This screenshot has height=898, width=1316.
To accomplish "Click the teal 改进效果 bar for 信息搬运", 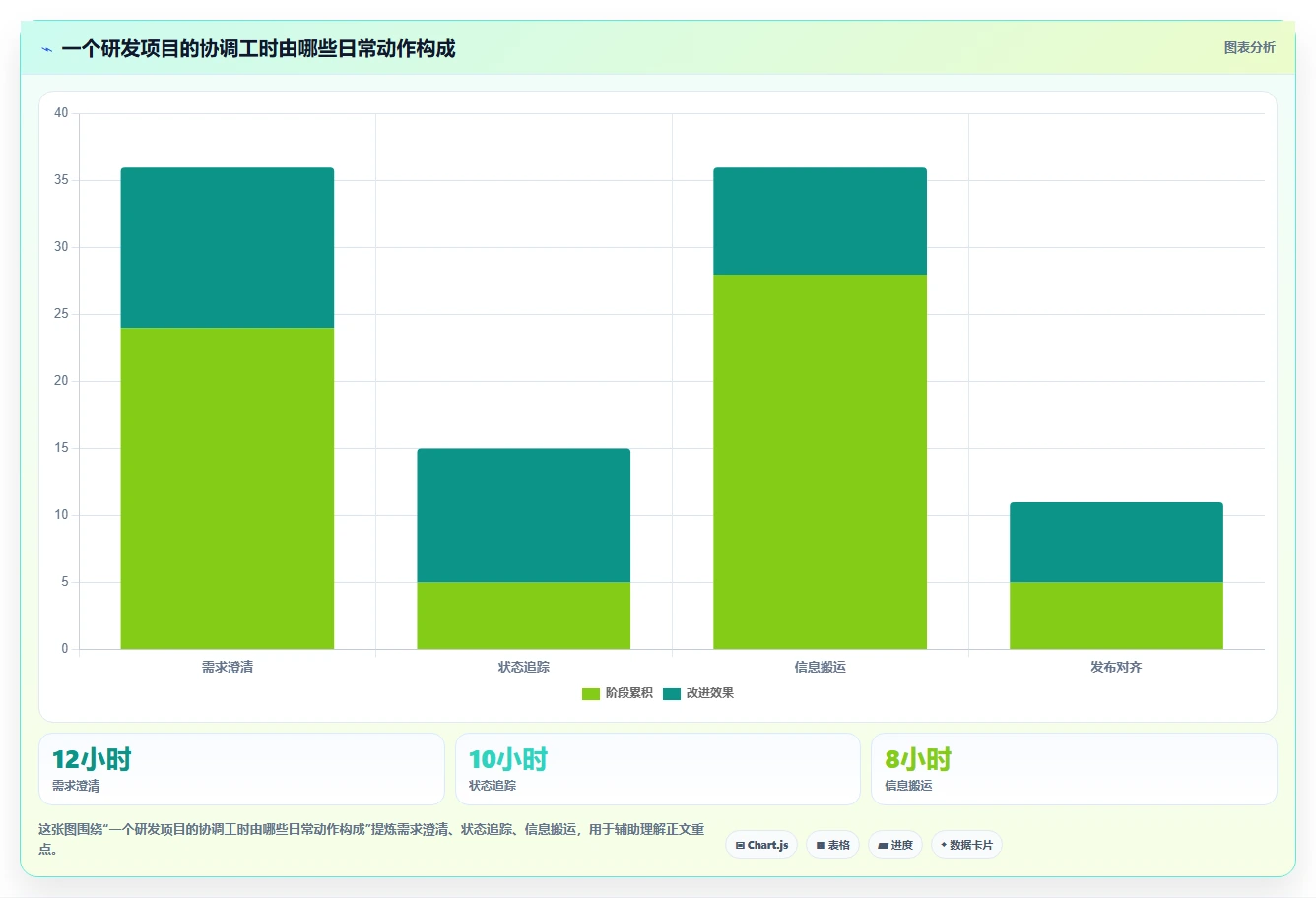I will [x=820, y=221].
